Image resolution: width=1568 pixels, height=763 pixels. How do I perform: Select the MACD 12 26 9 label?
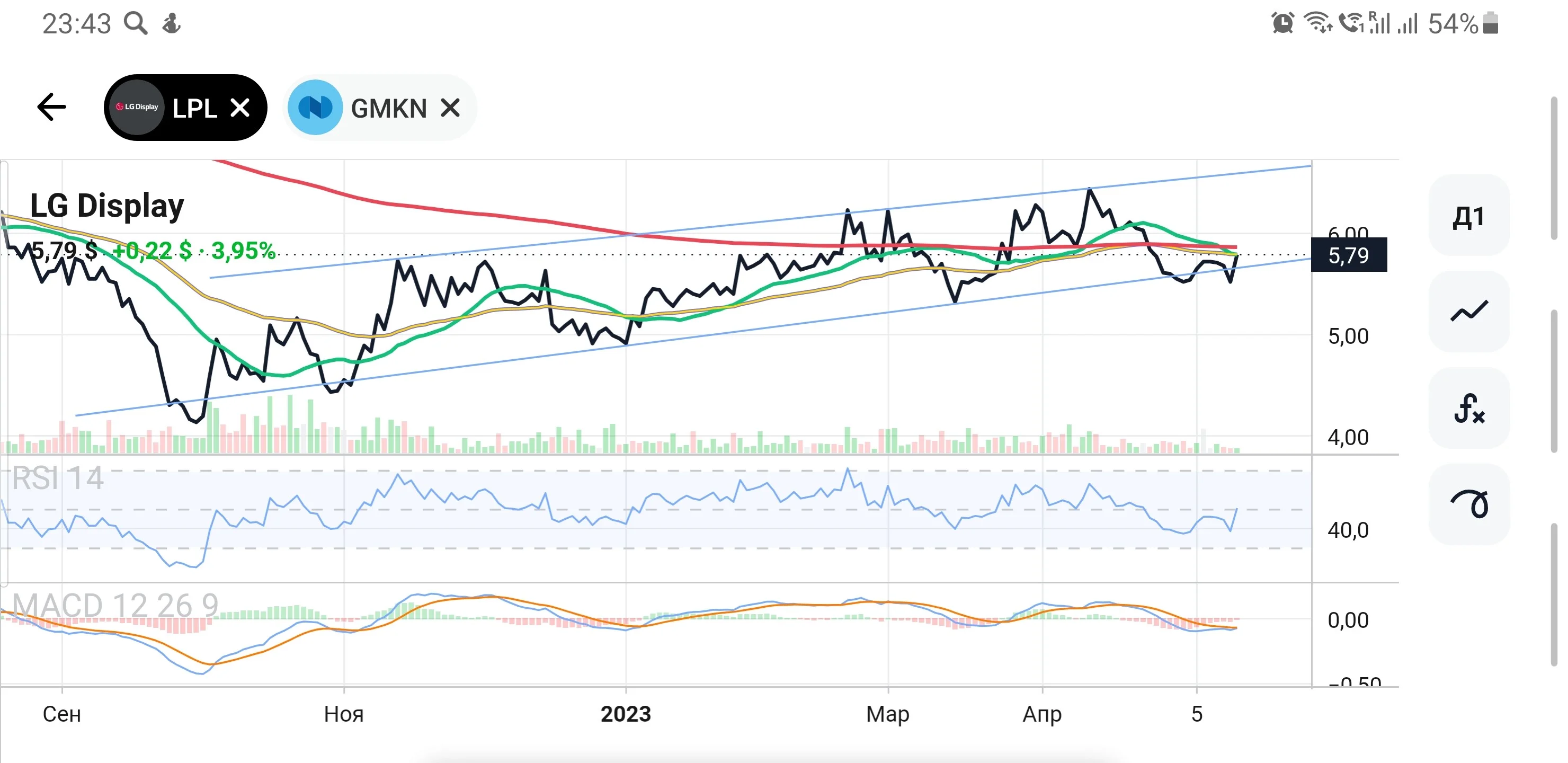coord(115,605)
